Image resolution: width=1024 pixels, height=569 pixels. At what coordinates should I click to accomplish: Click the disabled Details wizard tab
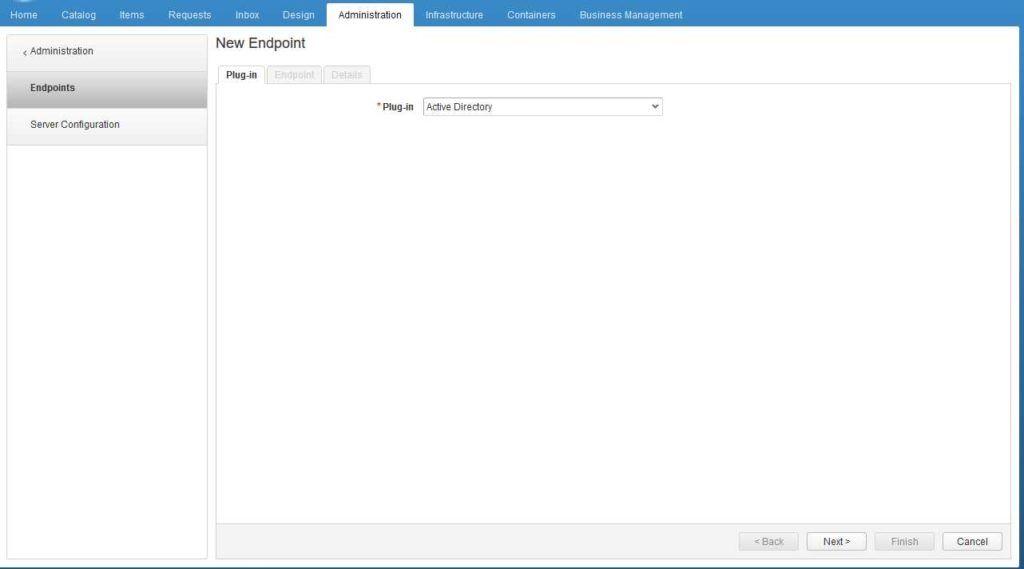(x=347, y=75)
